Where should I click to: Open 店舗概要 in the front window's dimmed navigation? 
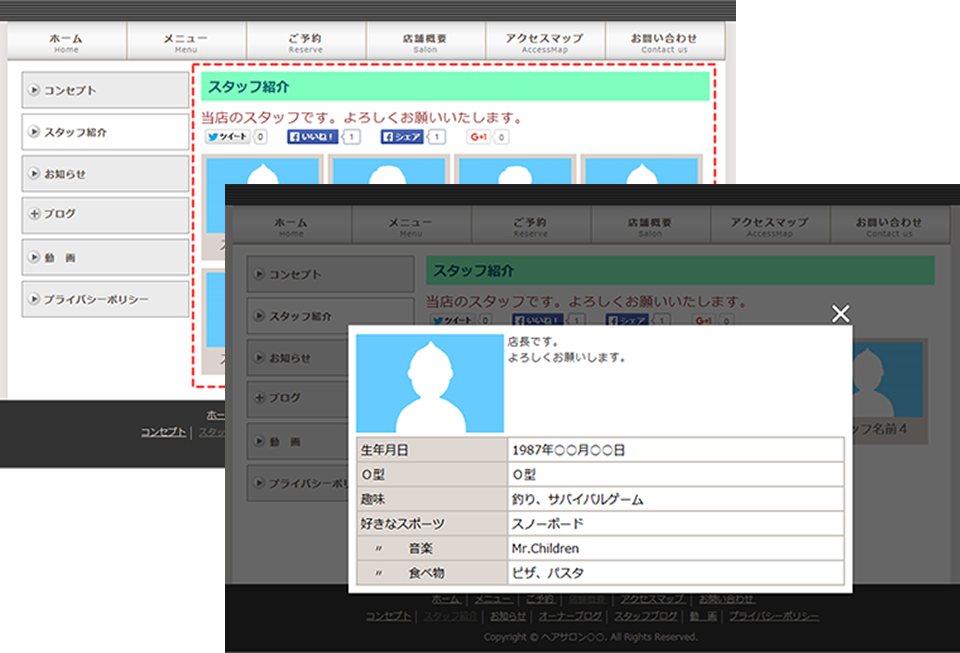pos(650,226)
